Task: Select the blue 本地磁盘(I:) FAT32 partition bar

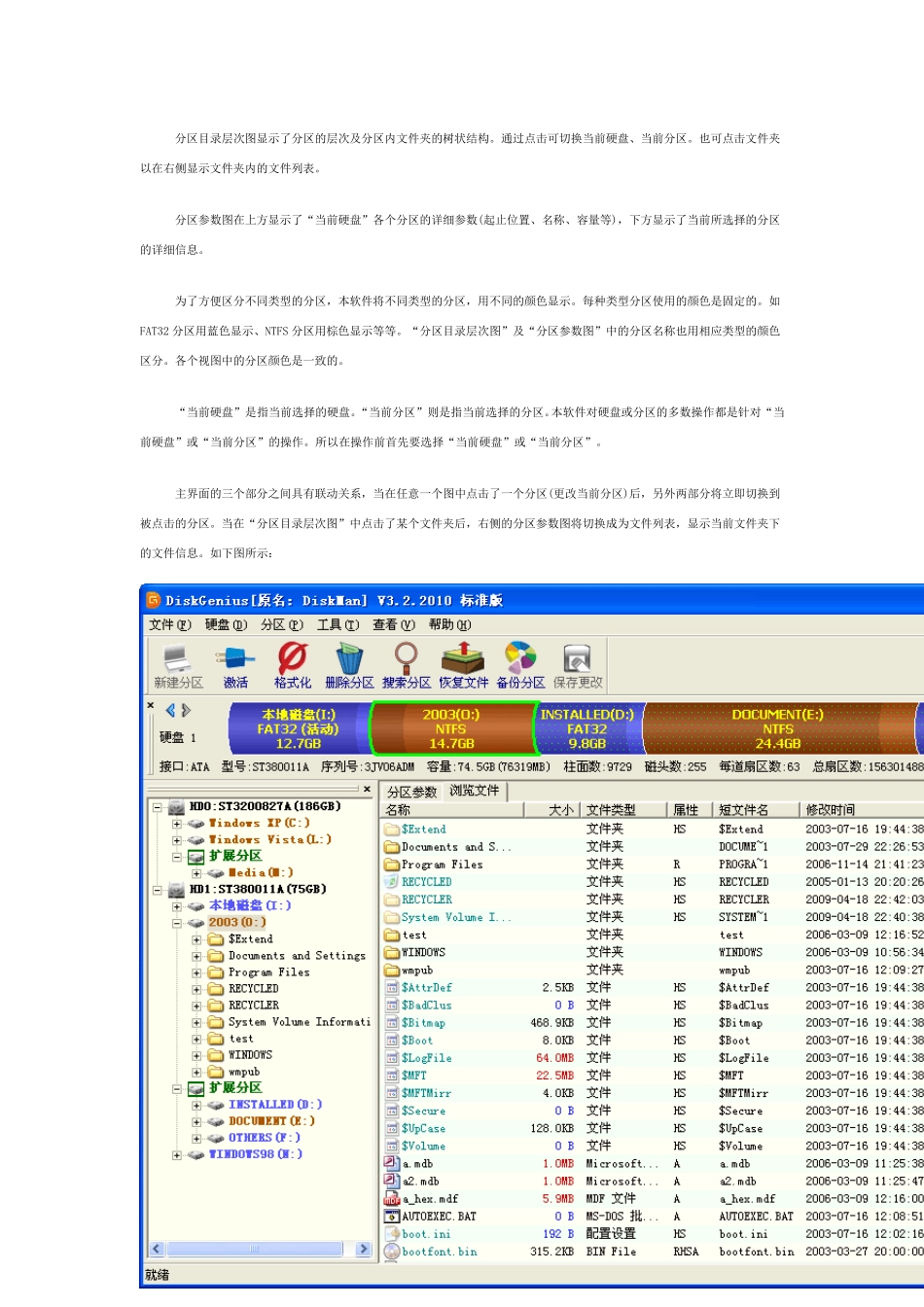Action: click(x=298, y=728)
